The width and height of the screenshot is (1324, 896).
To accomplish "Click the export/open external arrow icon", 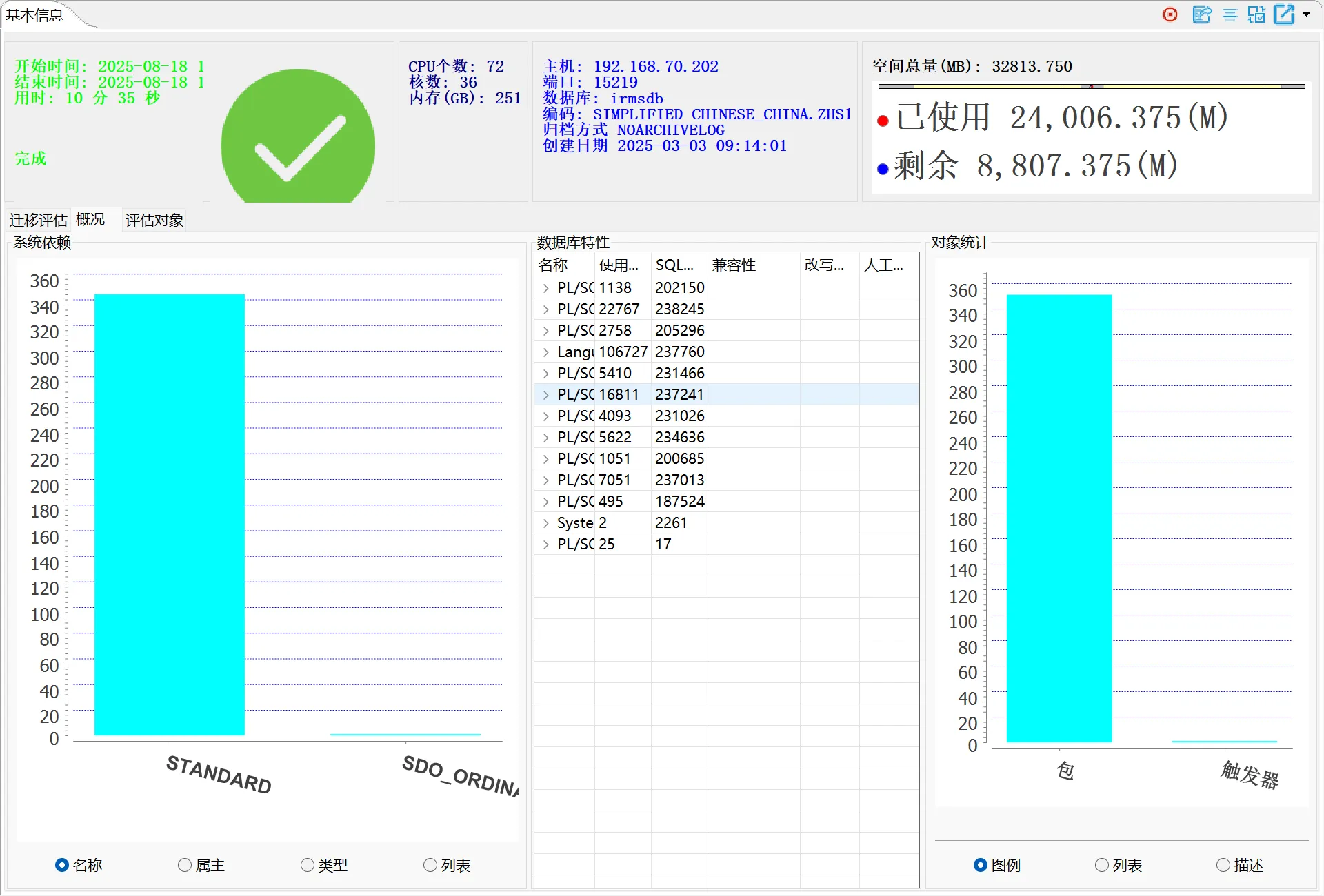I will [1284, 14].
